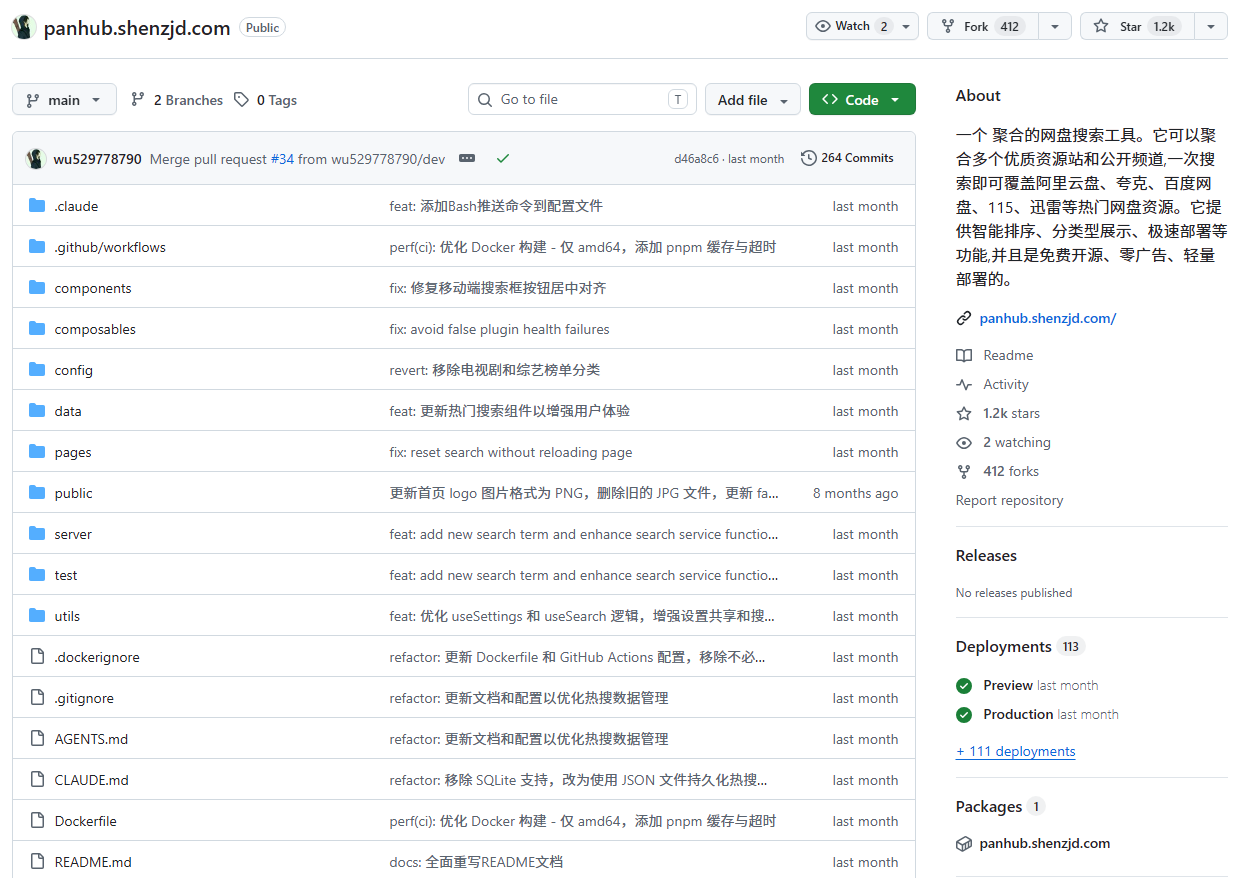The height and width of the screenshot is (878, 1239).
Task: Click the wu529778790 avatar in commit bar
Action: tap(36, 158)
